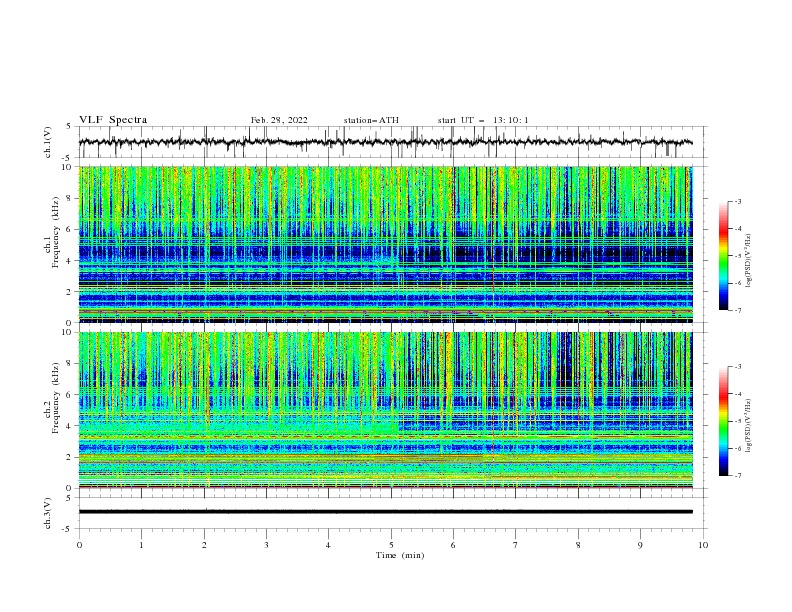Click the ch.2 spectrogram plot

pos(386,410)
